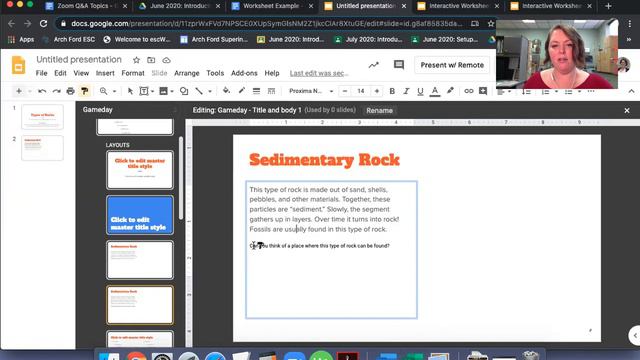The image size is (640, 360).
Task: Bookmark this page with the star icon
Action: point(491,24)
